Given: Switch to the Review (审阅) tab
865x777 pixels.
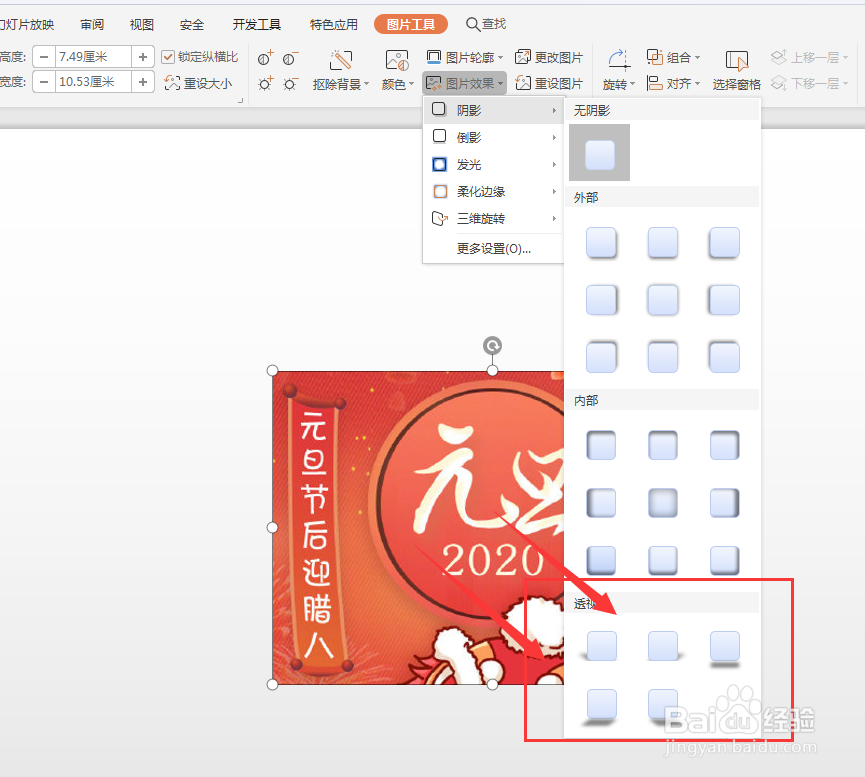Looking at the screenshot, I should pos(92,24).
